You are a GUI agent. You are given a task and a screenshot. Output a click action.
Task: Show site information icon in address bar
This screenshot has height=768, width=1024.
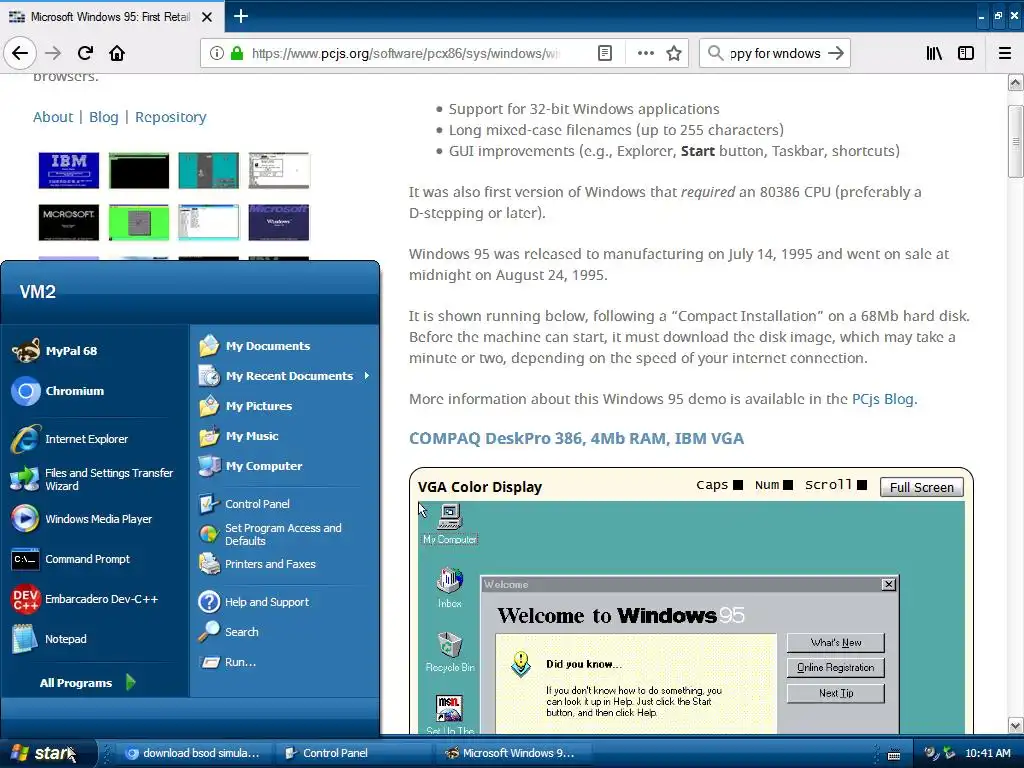coord(216,53)
